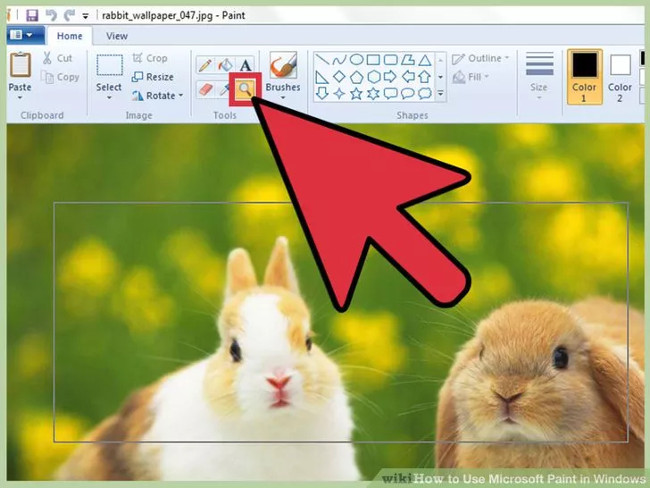Screen dimensions: 650x488
Task: Select the Magnifier tool
Action: click(245, 89)
